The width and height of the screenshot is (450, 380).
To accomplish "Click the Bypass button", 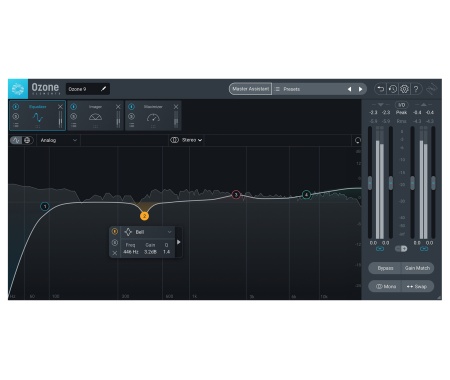I will coord(385,268).
